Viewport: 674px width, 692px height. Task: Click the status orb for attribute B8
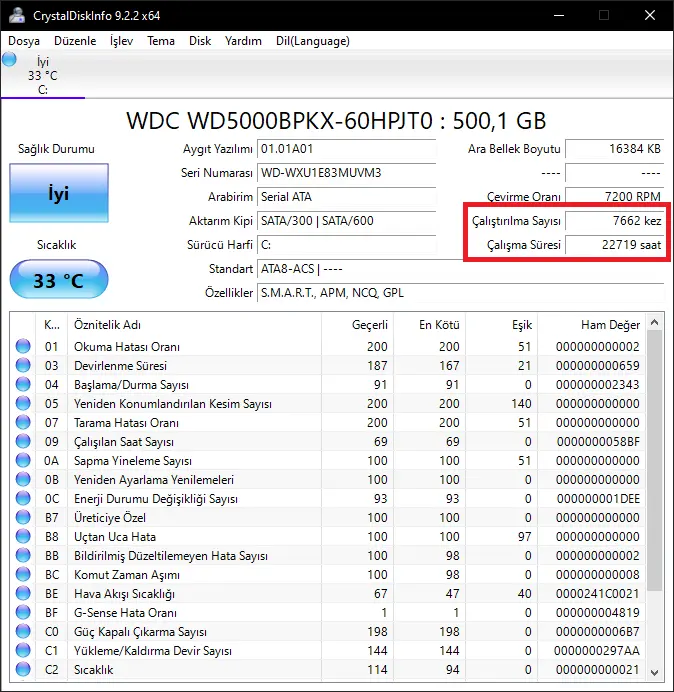point(23,536)
